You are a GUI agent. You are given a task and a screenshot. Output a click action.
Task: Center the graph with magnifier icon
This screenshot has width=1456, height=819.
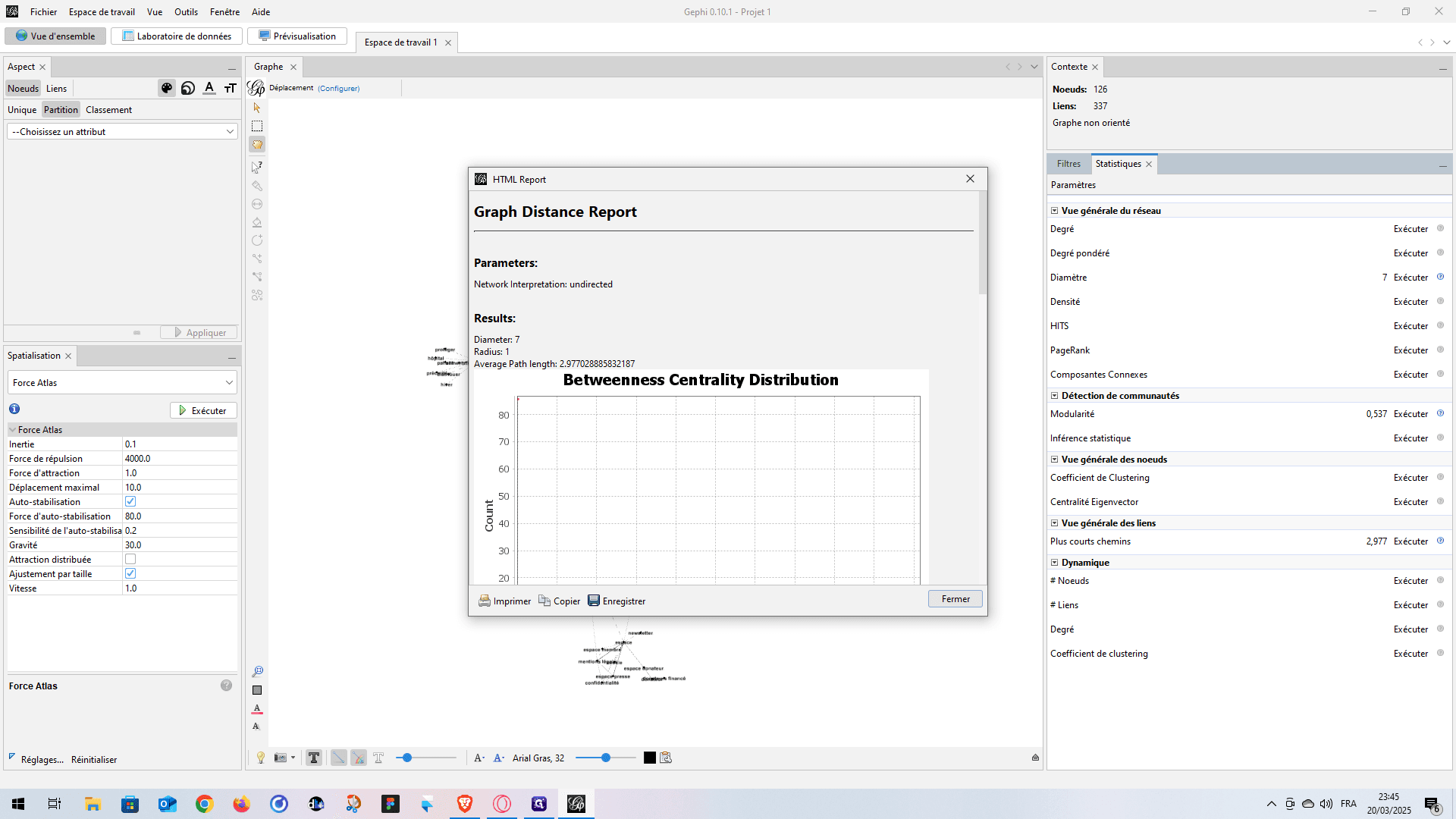pyautogui.click(x=257, y=672)
